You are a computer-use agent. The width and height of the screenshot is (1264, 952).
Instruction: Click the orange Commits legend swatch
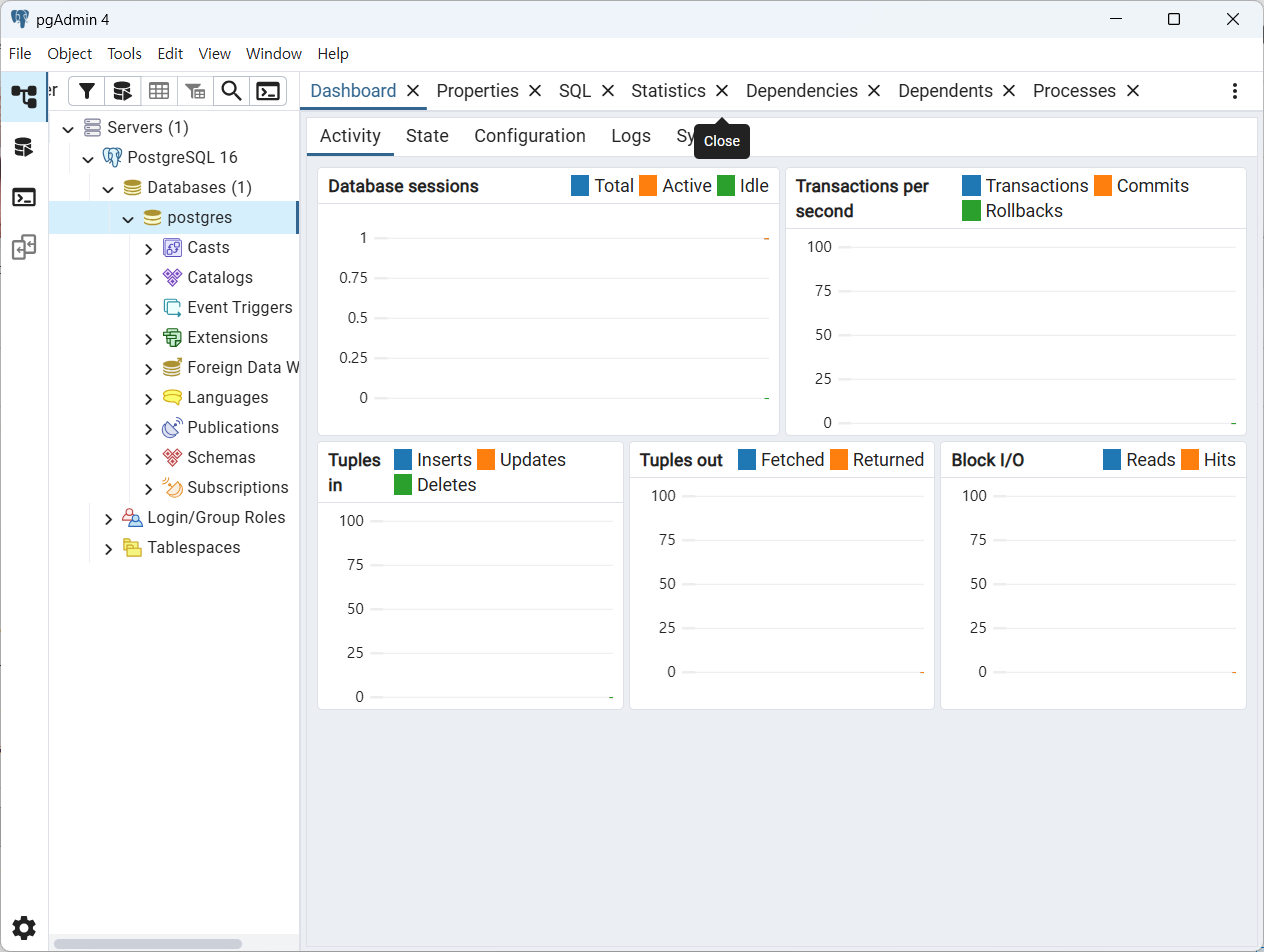tap(1103, 186)
